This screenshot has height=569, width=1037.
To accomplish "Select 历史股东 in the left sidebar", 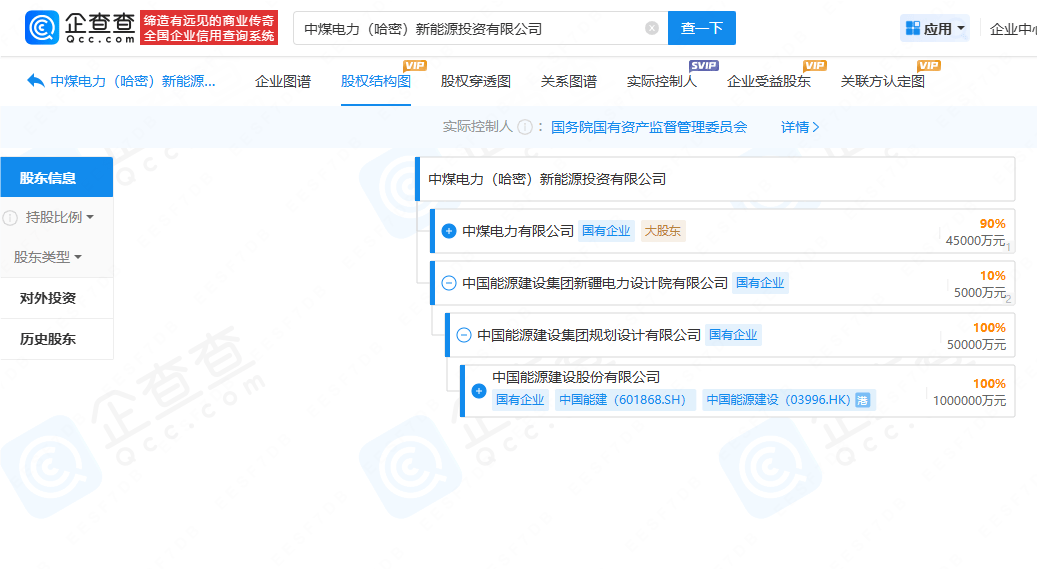I will [56, 339].
